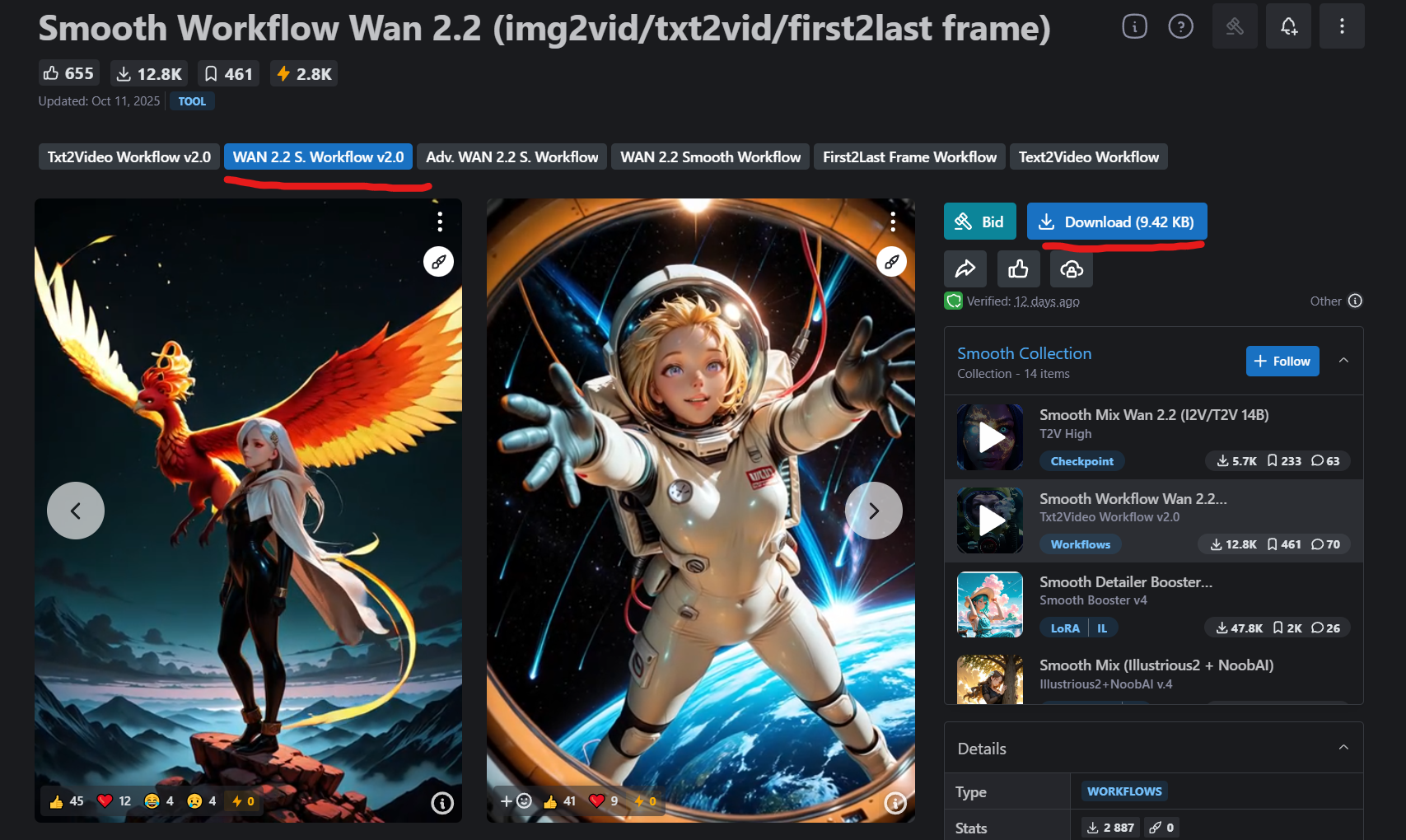Click the LoRA badge
Screen dimensions: 1406x840
1064,628
